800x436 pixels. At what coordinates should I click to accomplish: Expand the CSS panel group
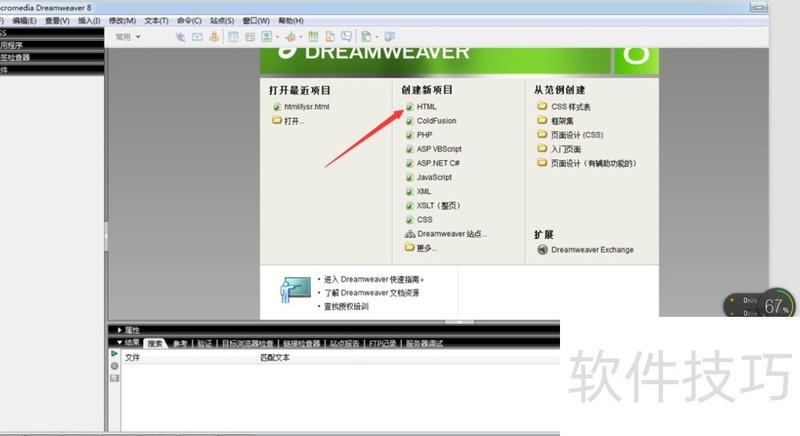pos(52,33)
